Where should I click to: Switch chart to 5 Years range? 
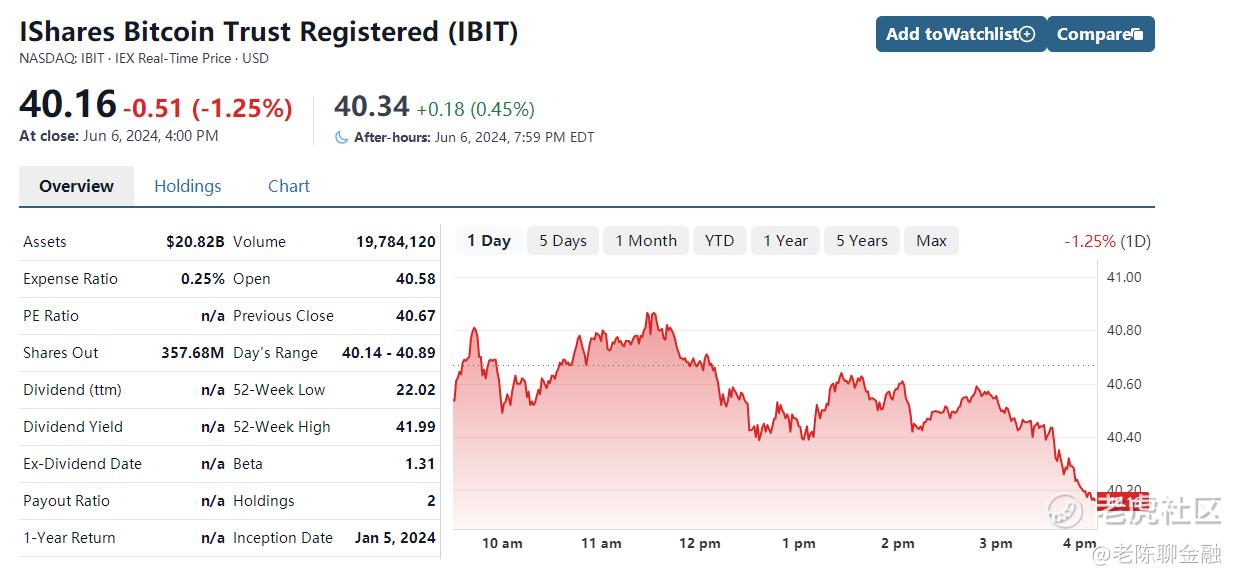click(862, 240)
